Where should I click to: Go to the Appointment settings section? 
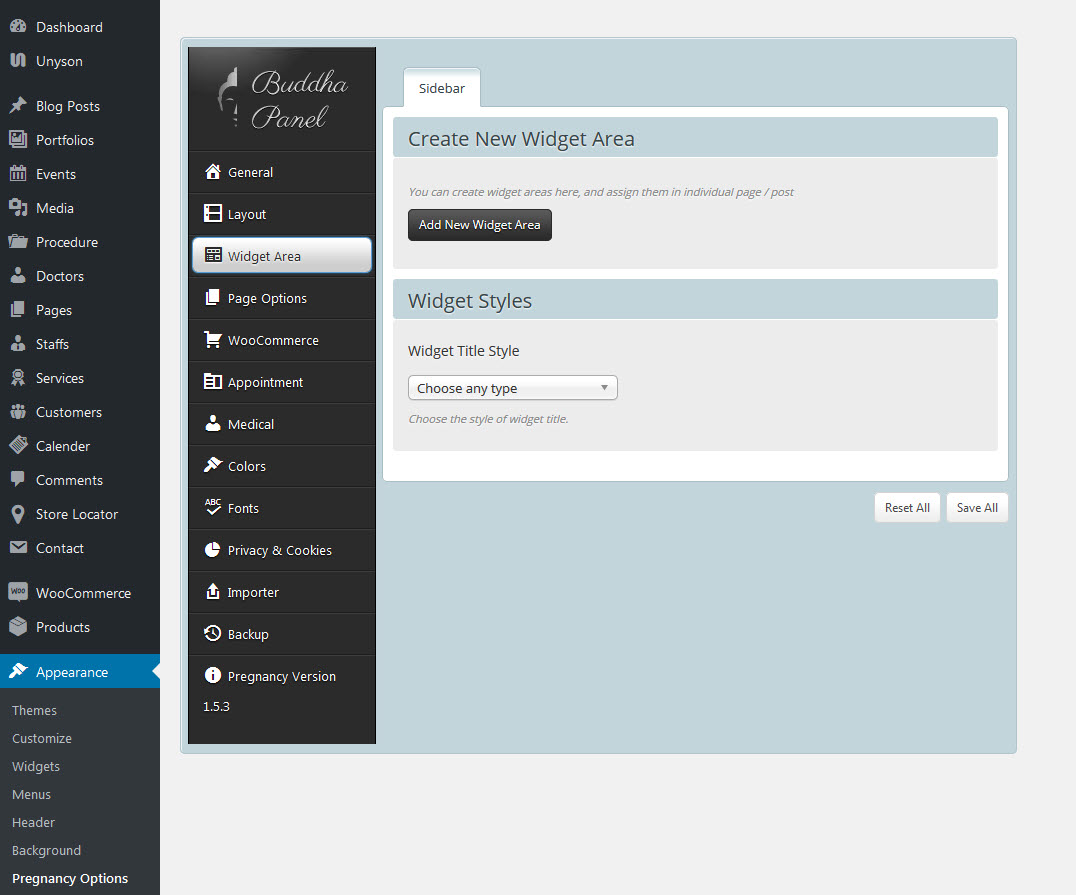(x=265, y=382)
